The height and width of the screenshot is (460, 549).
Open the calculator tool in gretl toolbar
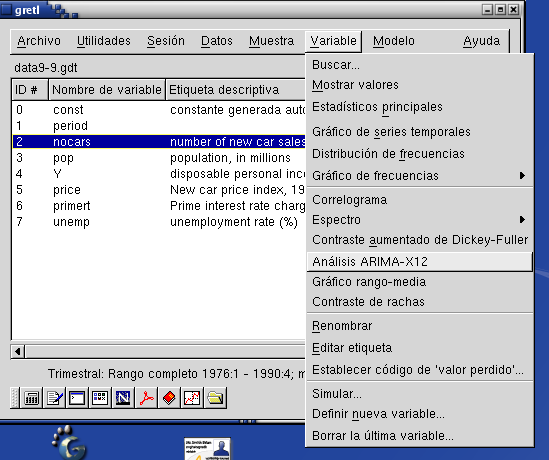click(x=32, y=398)
